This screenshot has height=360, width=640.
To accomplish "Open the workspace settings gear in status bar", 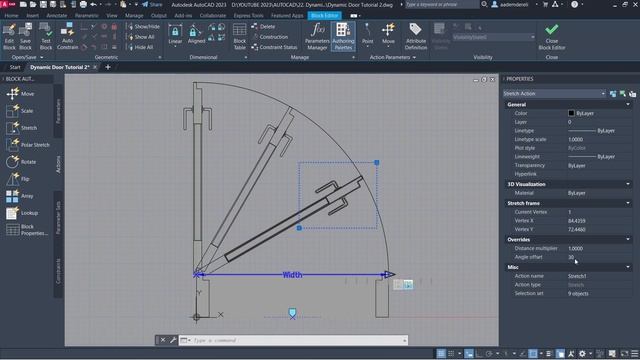I will (582, 353).
